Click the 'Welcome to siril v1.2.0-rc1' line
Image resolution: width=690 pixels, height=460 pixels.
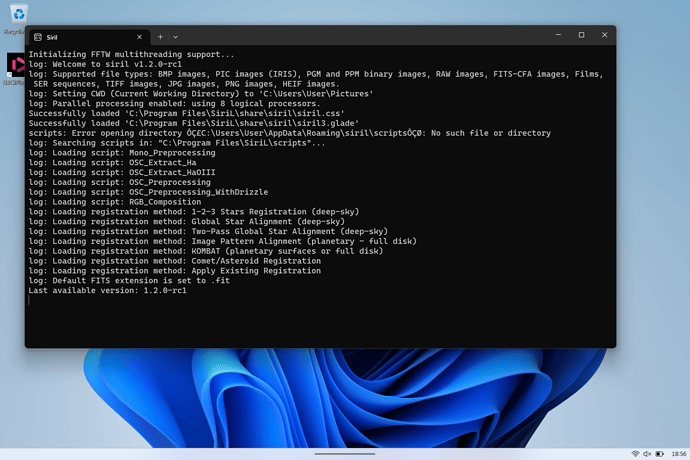click(x=105, y=64)
